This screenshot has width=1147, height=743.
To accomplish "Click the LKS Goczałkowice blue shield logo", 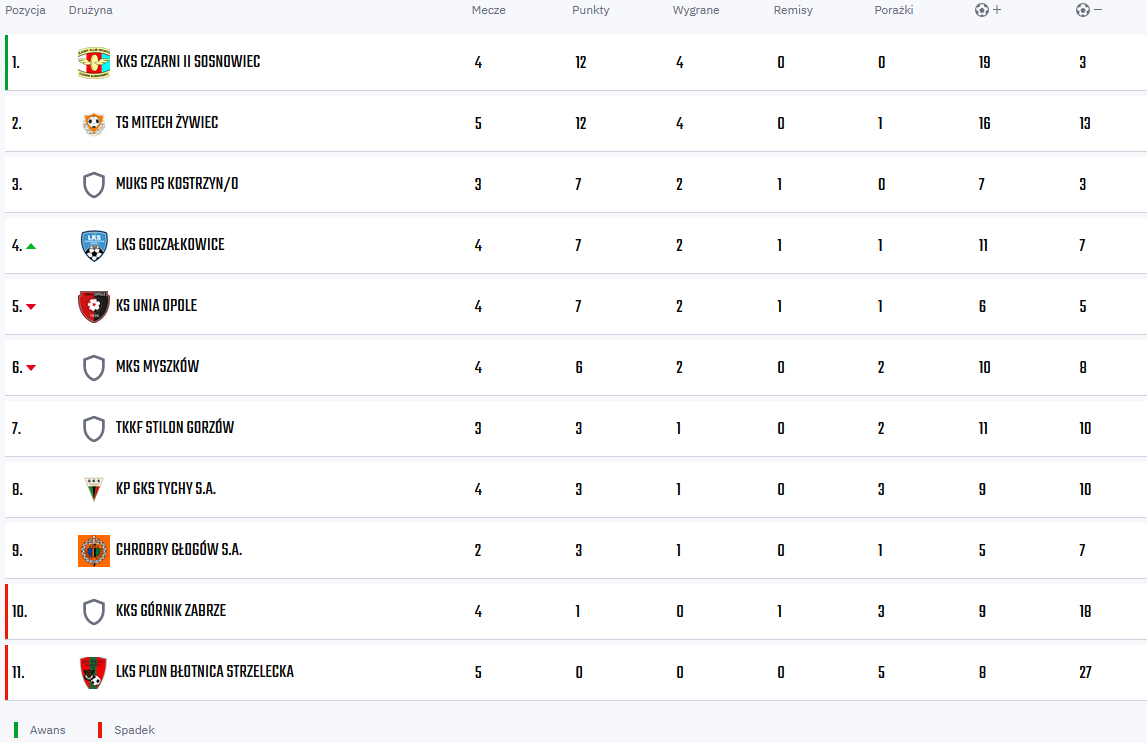I will 94,246.
